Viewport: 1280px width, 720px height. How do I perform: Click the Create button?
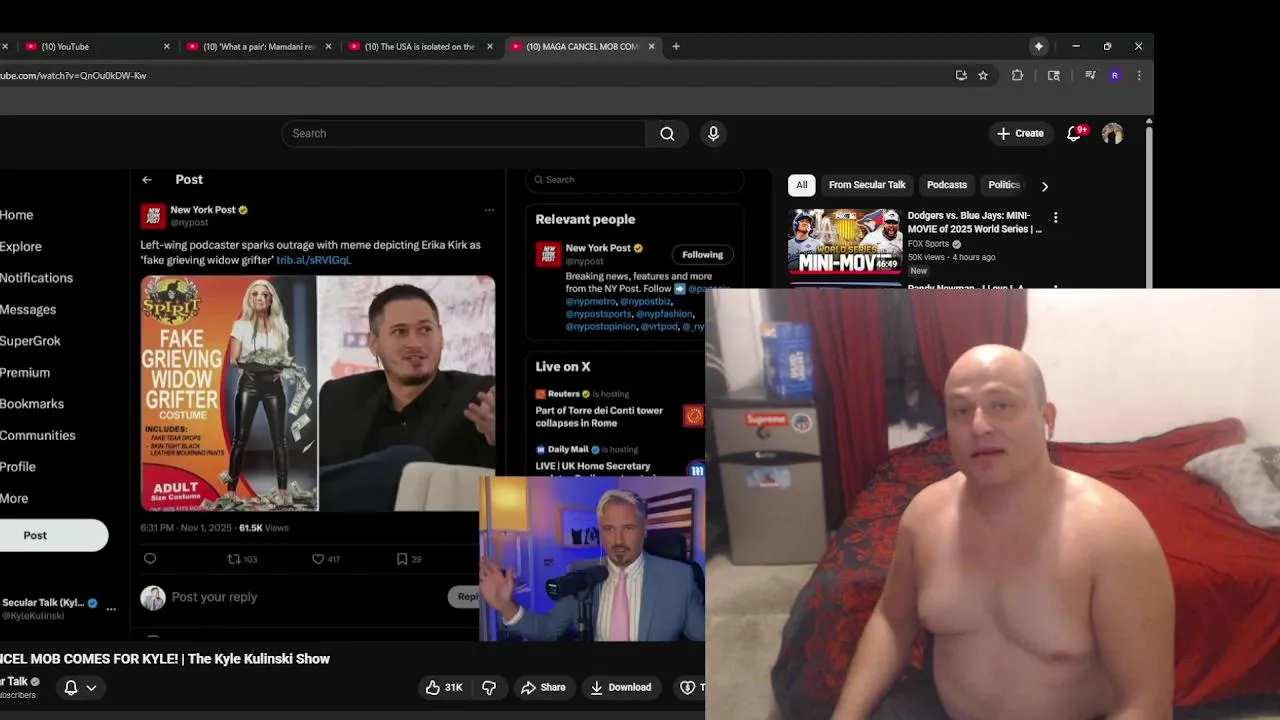[1020, 133]
